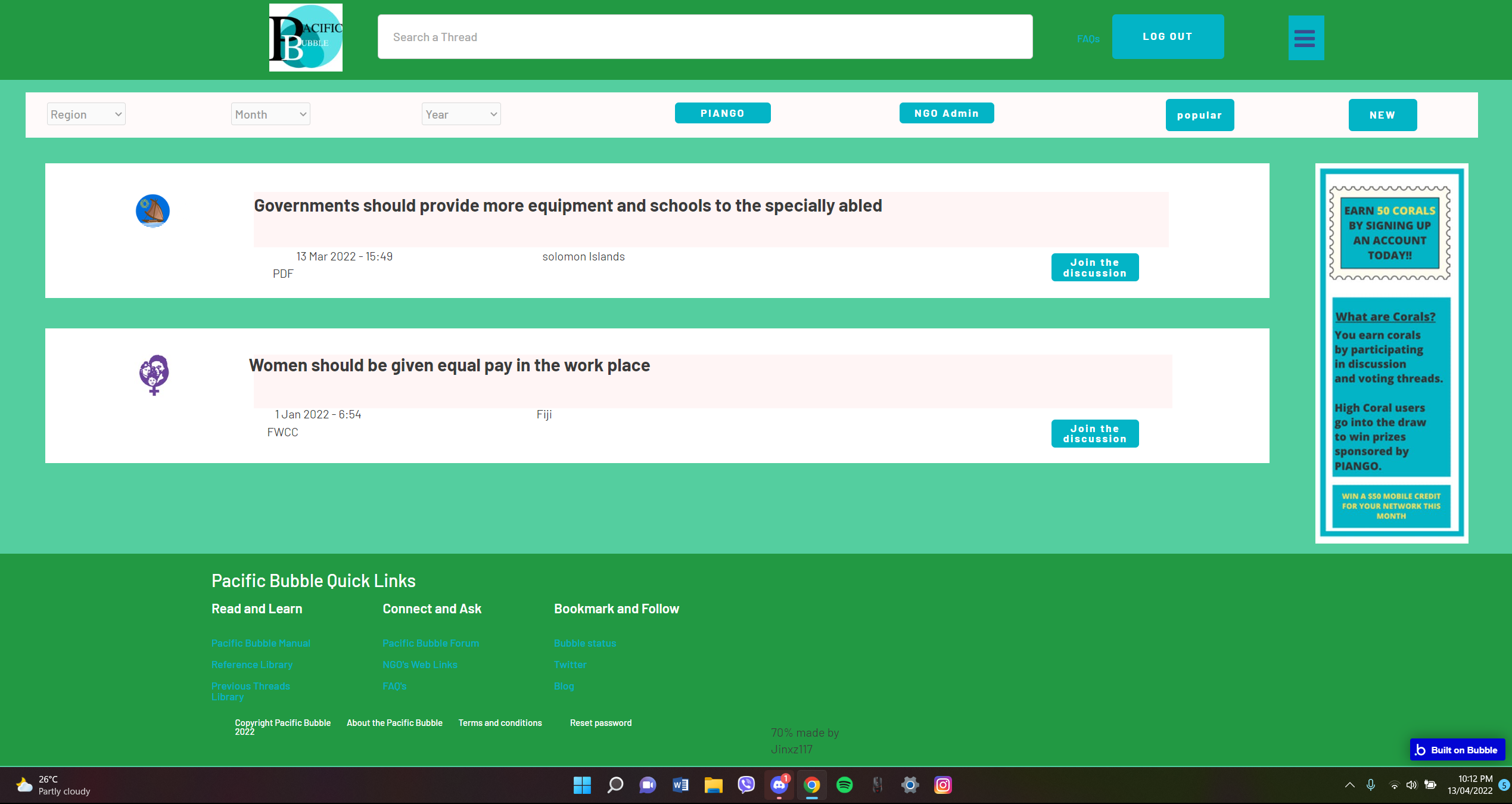Click the purple women's symbol avatar
This screenshot has width=1512, height=804.
154,375
